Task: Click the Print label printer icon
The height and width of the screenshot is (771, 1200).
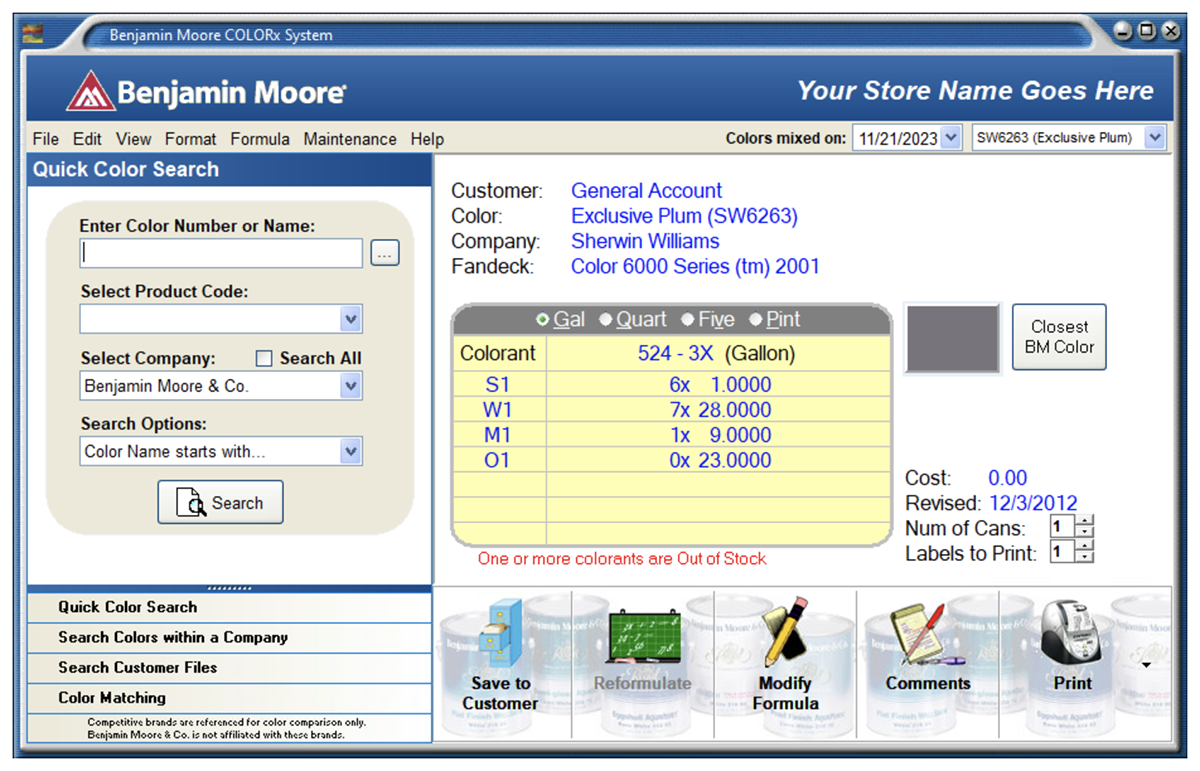Action: 1071,634
